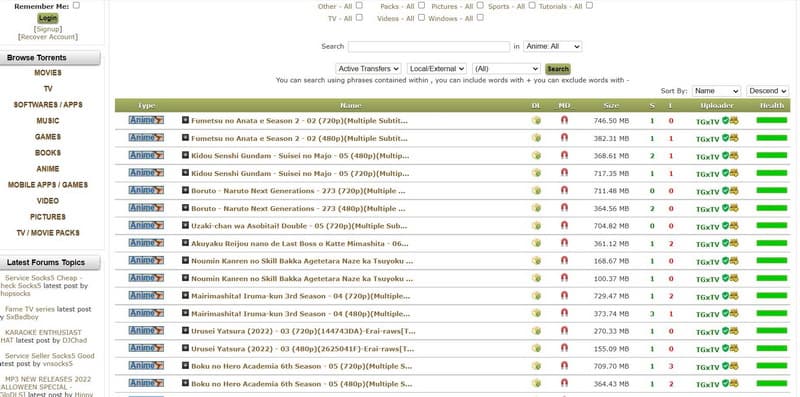
Task: Download torrent icon for Kidou Senshi Gundam 480p
Action: point(536,156)
